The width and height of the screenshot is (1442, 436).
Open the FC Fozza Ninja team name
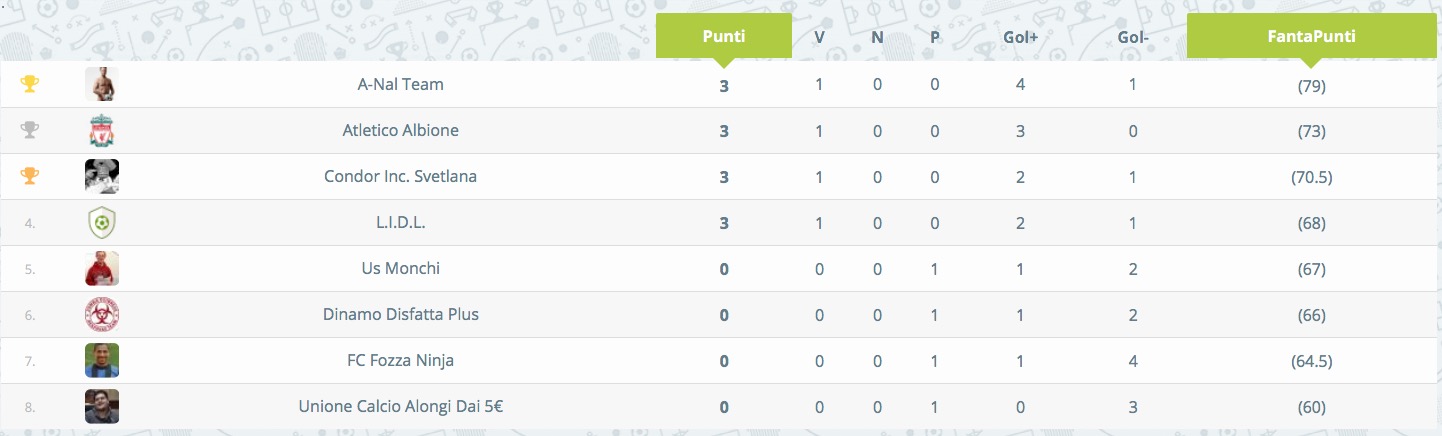[x=400, y=360]
